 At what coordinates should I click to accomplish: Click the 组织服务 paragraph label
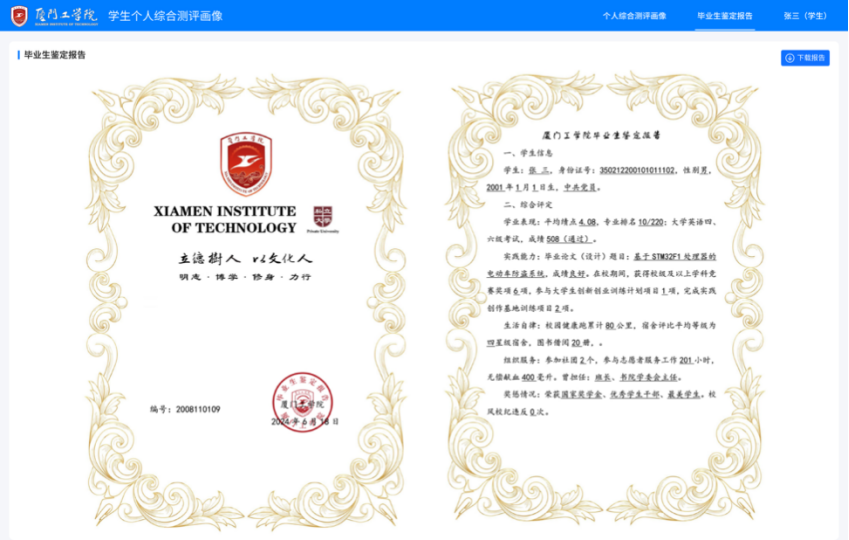point(522,360)
